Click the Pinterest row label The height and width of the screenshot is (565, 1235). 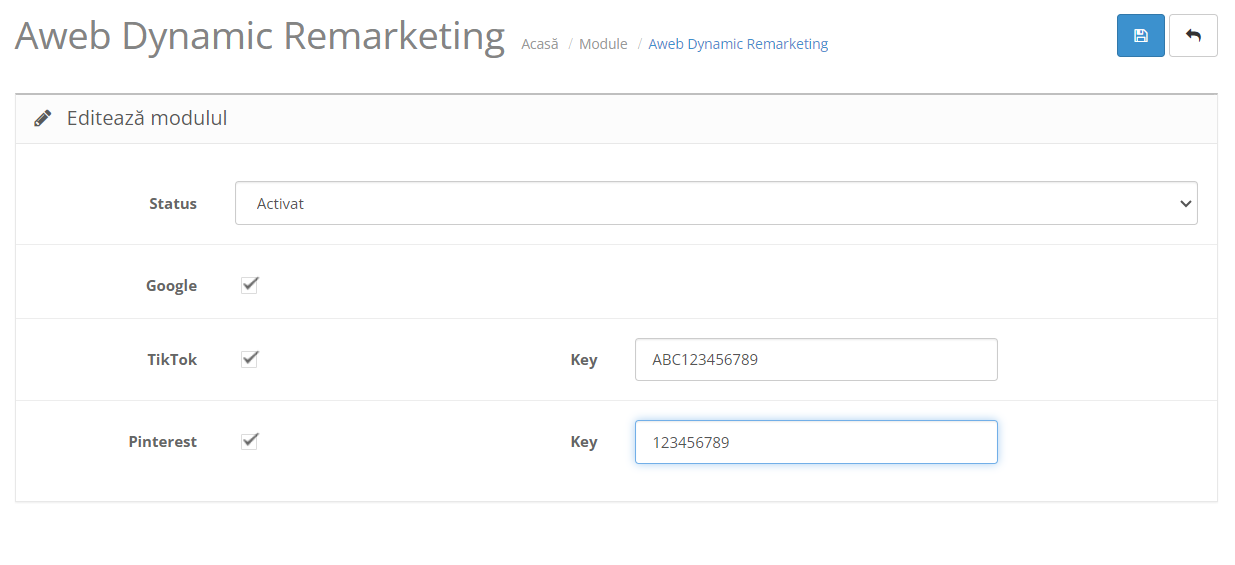(162, 442)
